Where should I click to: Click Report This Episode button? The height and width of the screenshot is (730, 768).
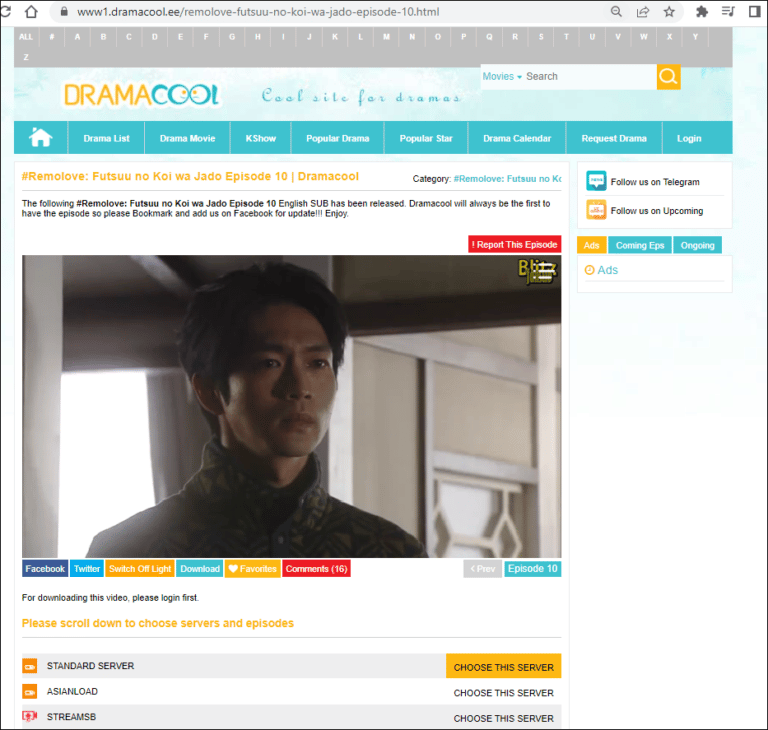pyautogui.click(x=514, y=244)
